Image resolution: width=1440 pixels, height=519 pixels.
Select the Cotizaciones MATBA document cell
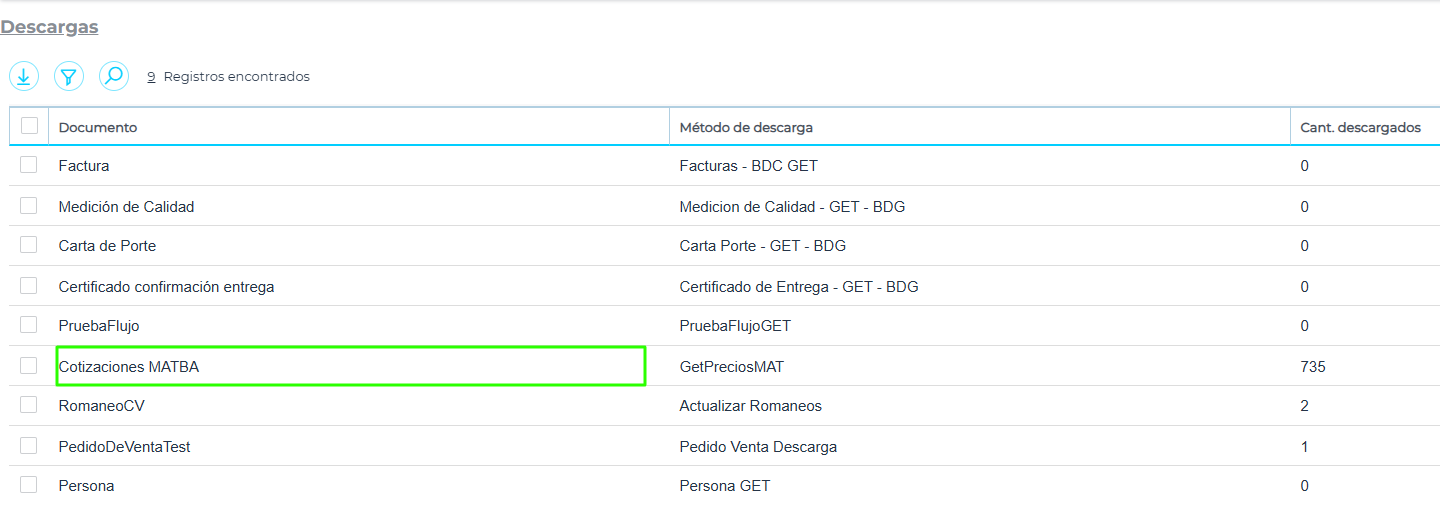tap(129, 367)
